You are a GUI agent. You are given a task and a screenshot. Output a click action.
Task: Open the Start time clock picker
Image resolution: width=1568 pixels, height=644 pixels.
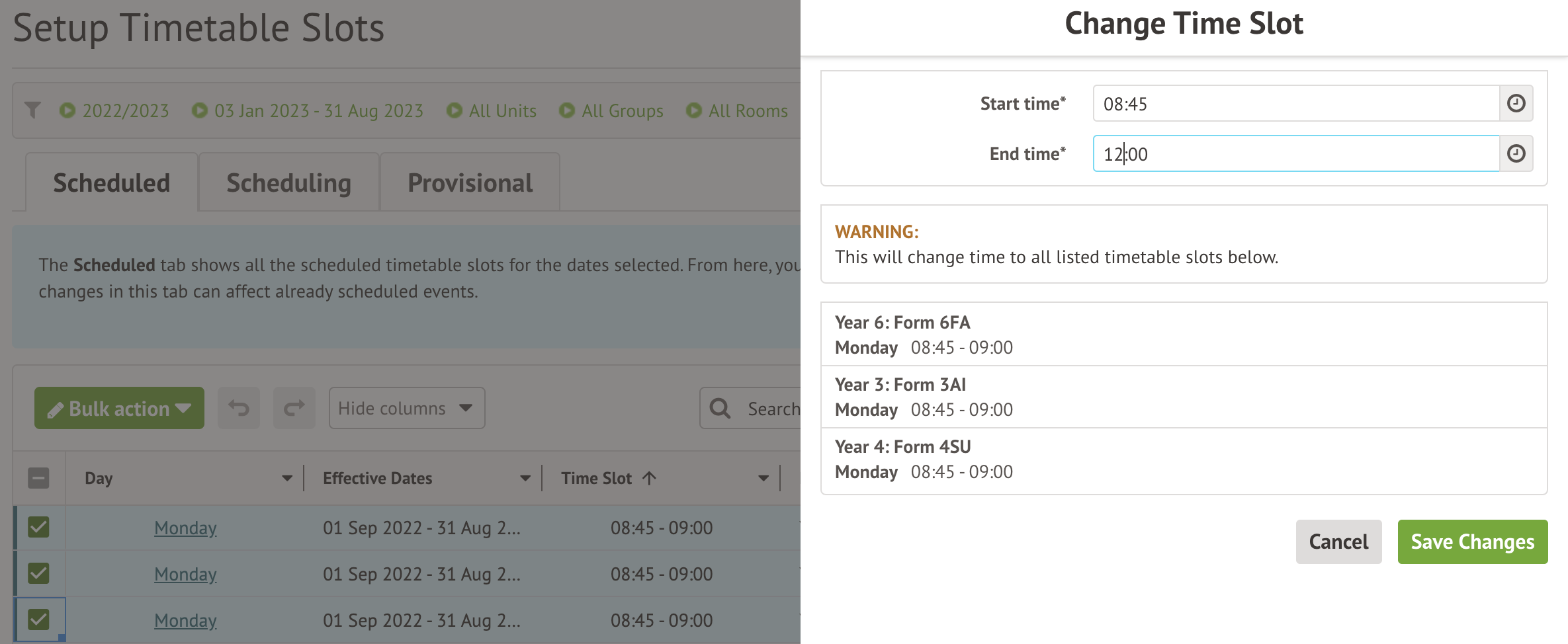[1516, 103]
